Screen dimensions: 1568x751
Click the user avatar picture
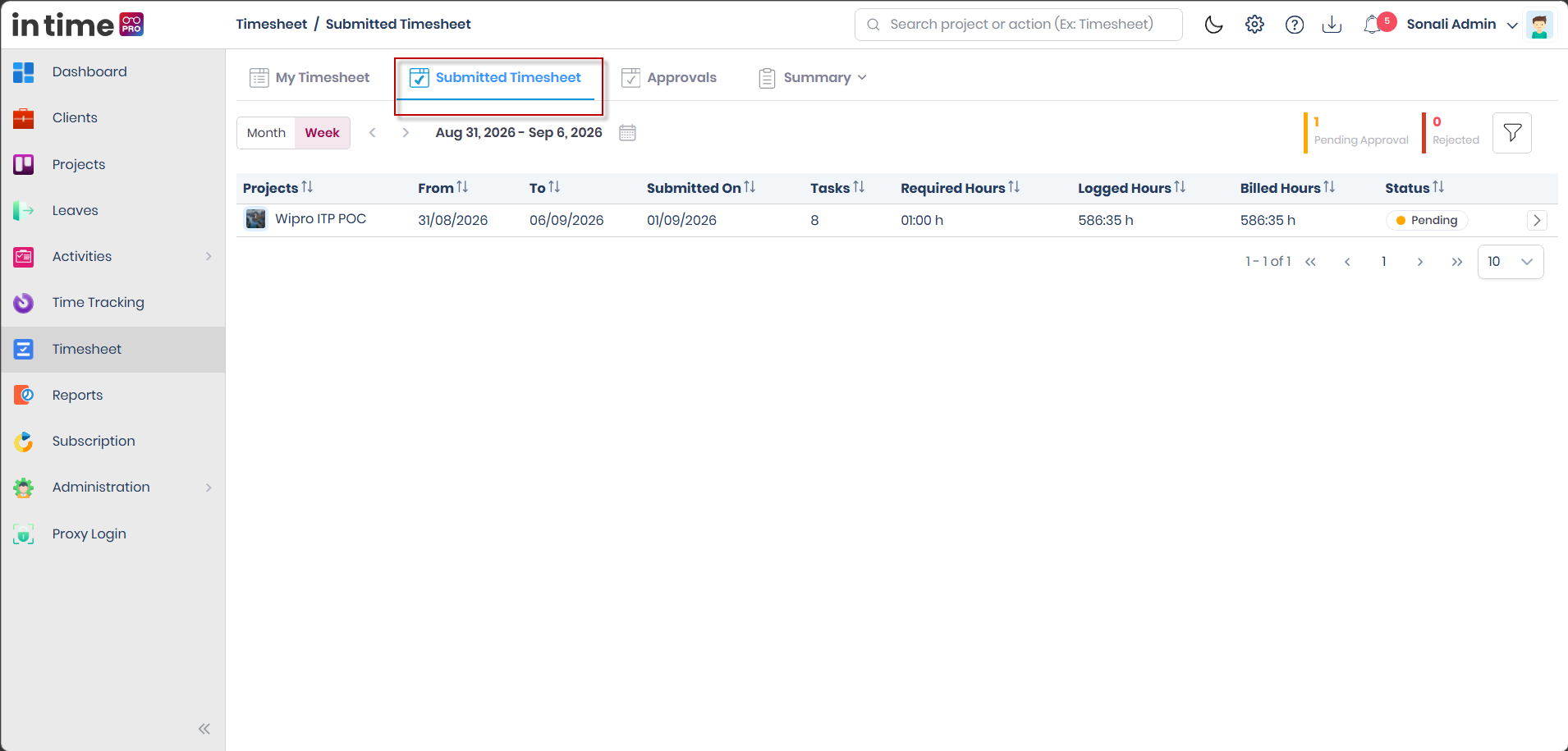[x=1539, y=25]
